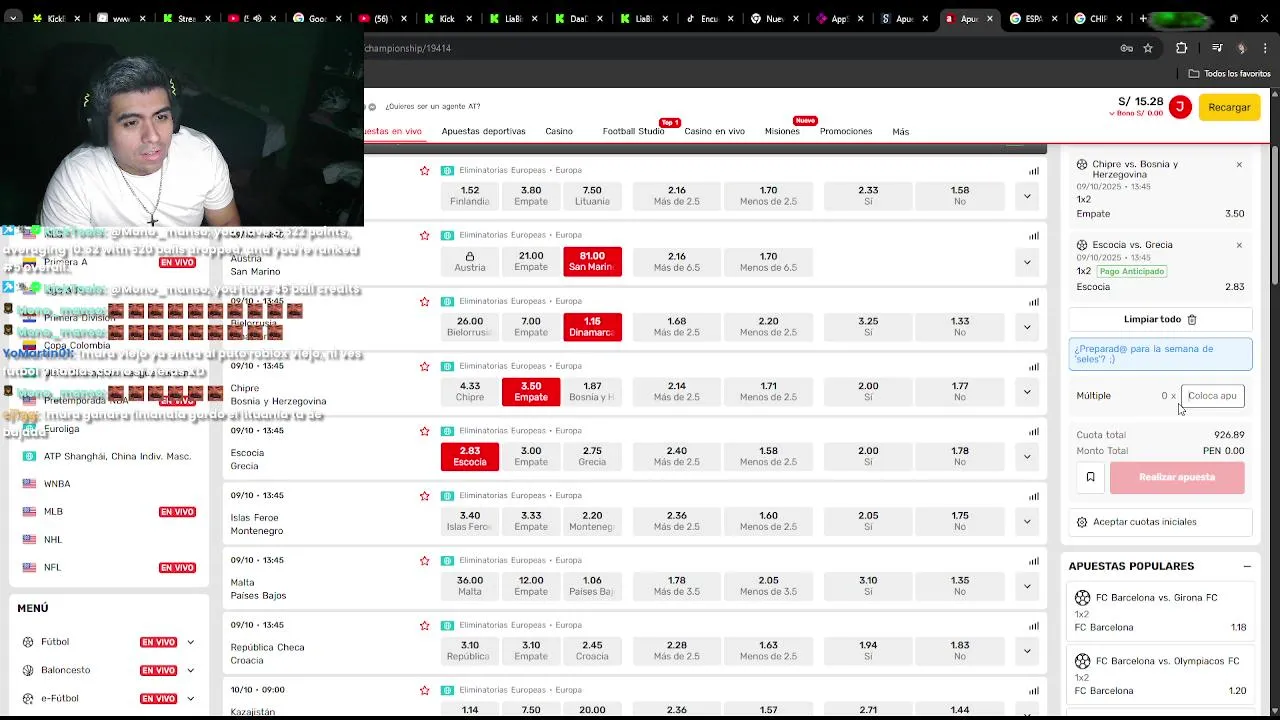Image resolution: width=1280 pixels, height=720 pixels.
Task: Open the Casino tab
Action: point(559,131)
